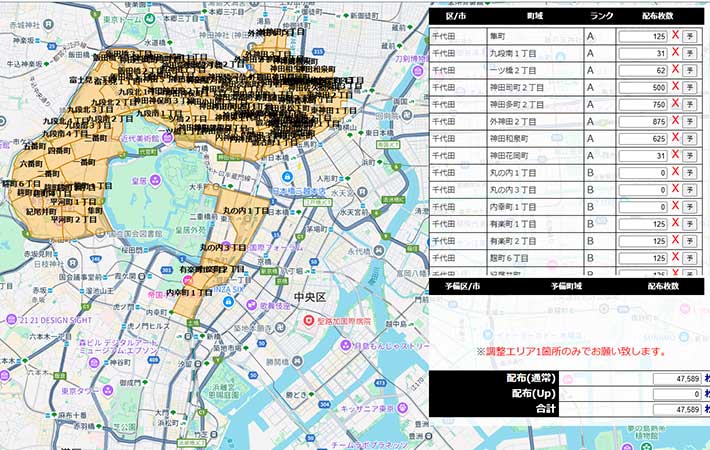Screen dimensions: 710x450
Task: Click the 予 button for 九段南1丁目
Action: coord(691,53)
